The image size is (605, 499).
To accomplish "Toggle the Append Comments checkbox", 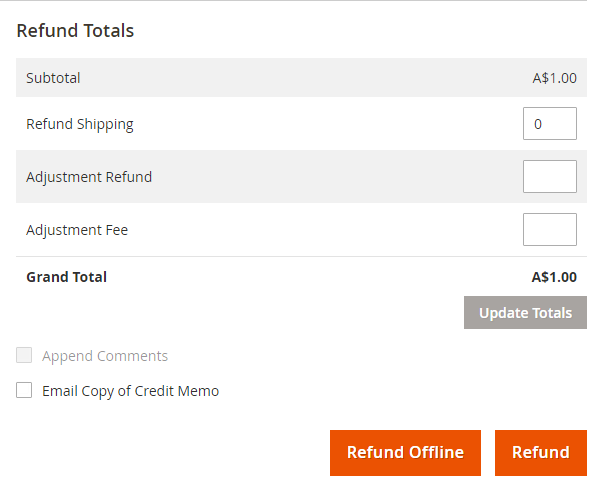I will [x=24, y=356].
